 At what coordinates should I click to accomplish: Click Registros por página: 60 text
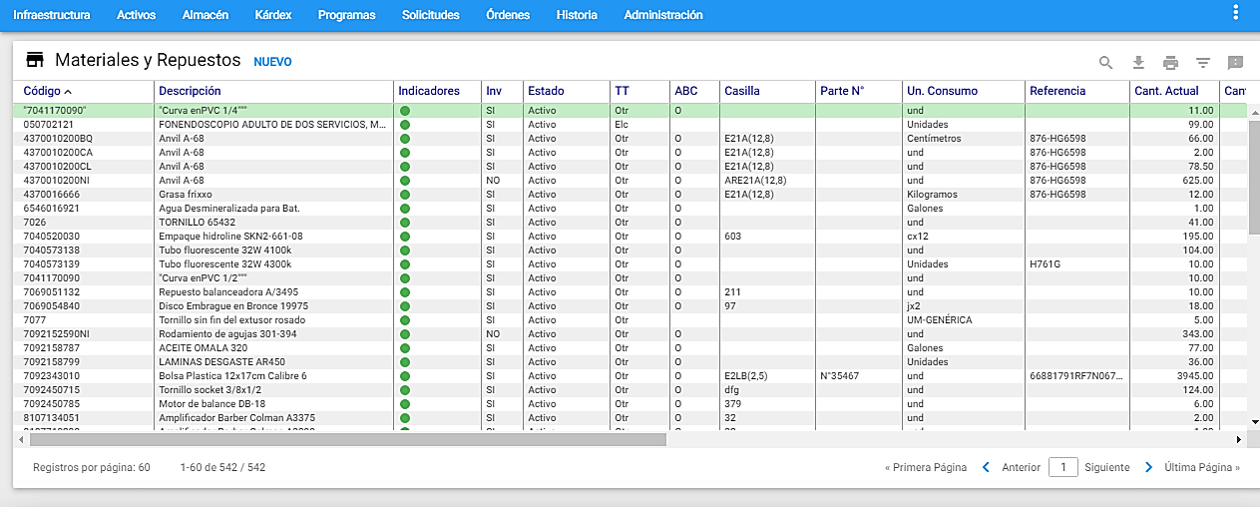pos(91,467)
